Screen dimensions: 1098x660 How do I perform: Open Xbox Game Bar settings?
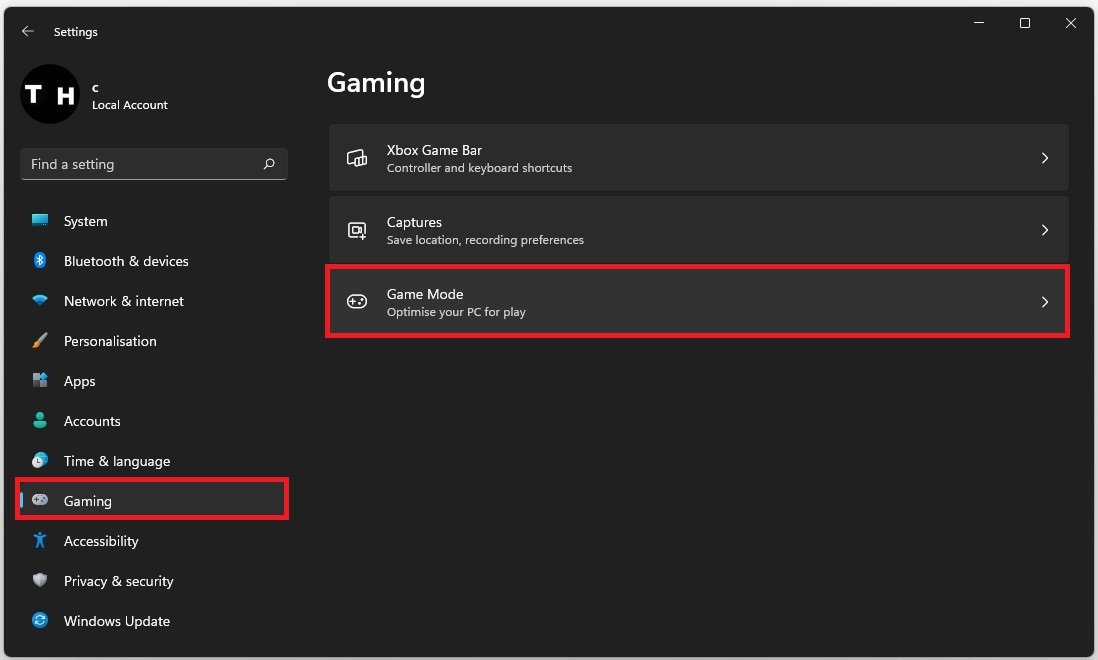click(x=698, y=158)
